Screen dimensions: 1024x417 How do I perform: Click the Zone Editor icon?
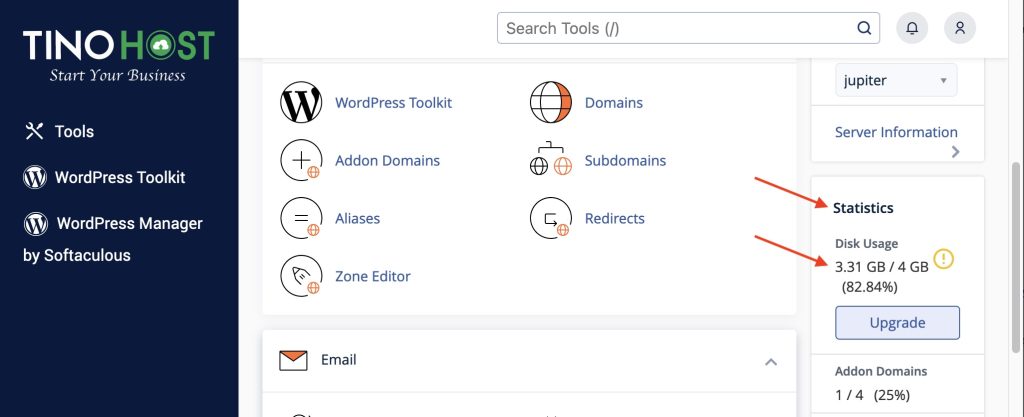click(x=301, y=276)
